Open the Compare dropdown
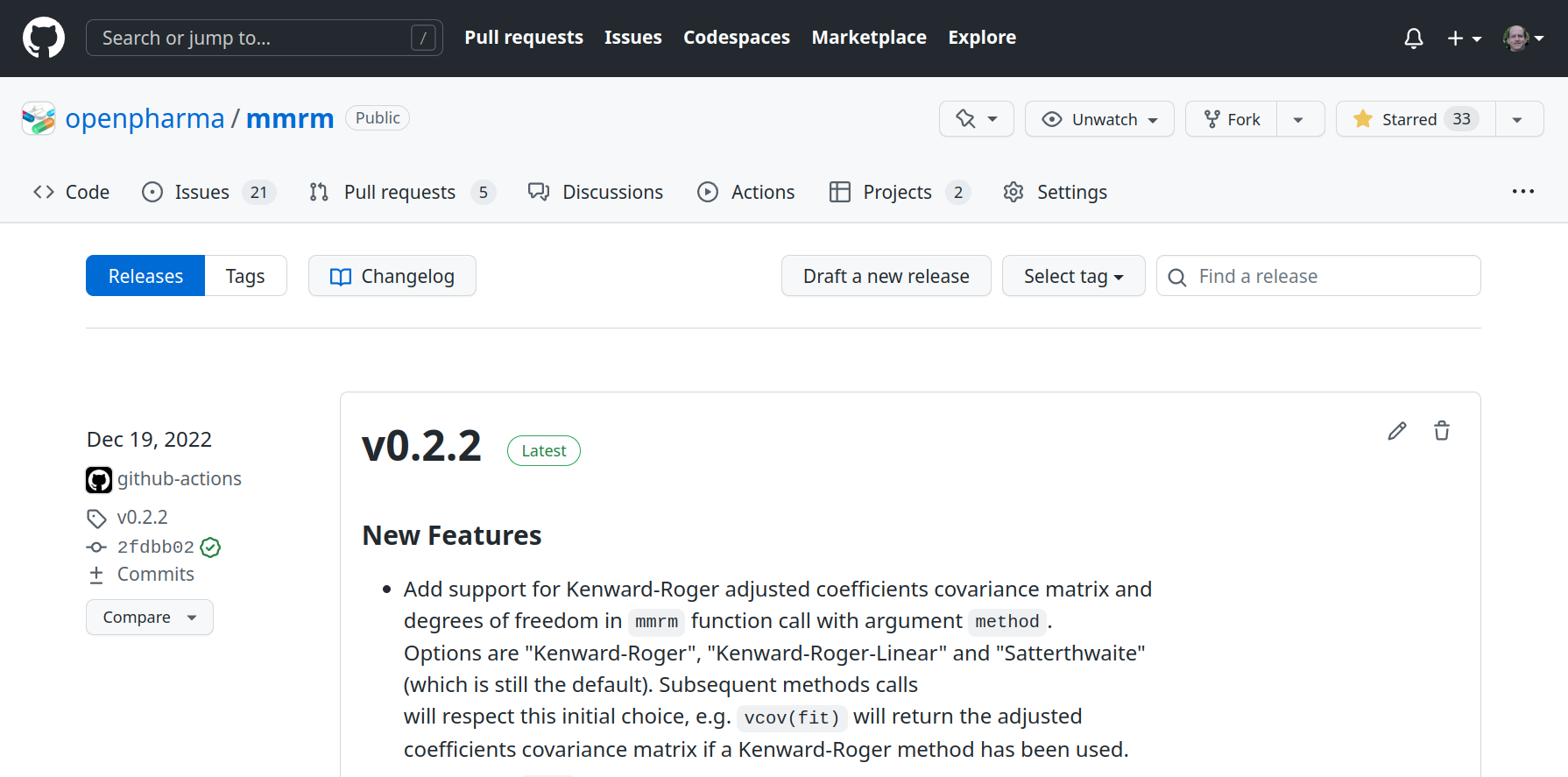The height and width of the screenshot is (777, 1568). tap(150, 618)
